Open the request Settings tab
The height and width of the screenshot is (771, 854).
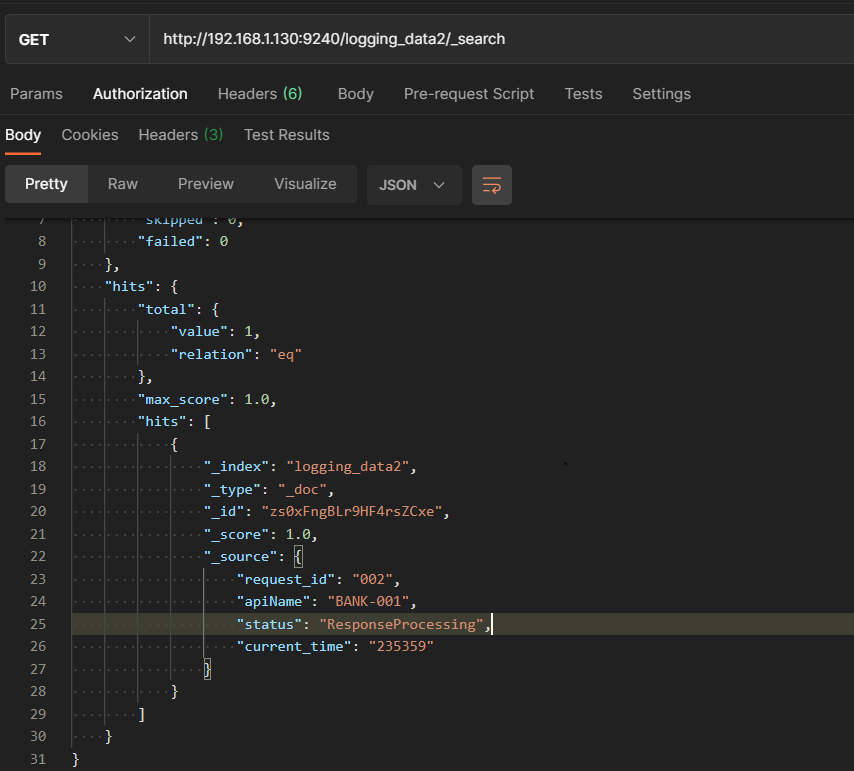pos(661,94)
